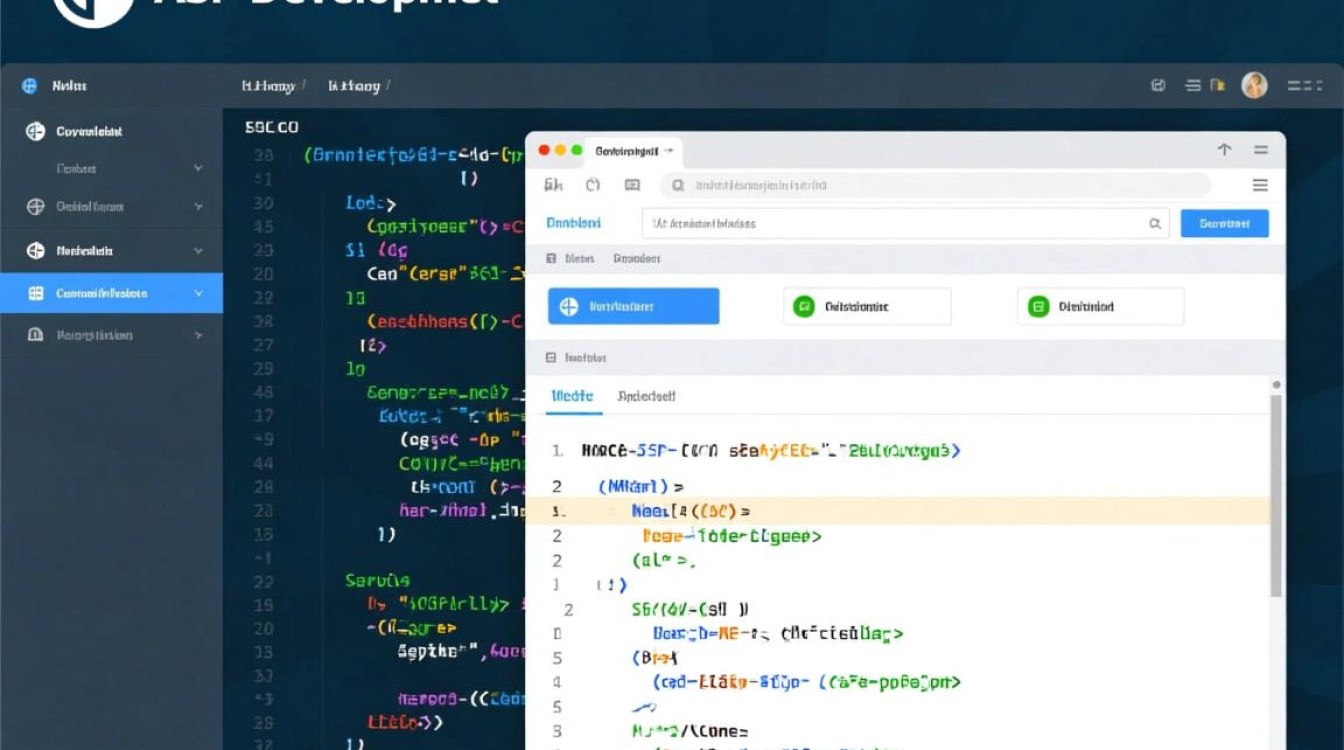Click the magnifier icon inside the search field

pos(1155,224)
